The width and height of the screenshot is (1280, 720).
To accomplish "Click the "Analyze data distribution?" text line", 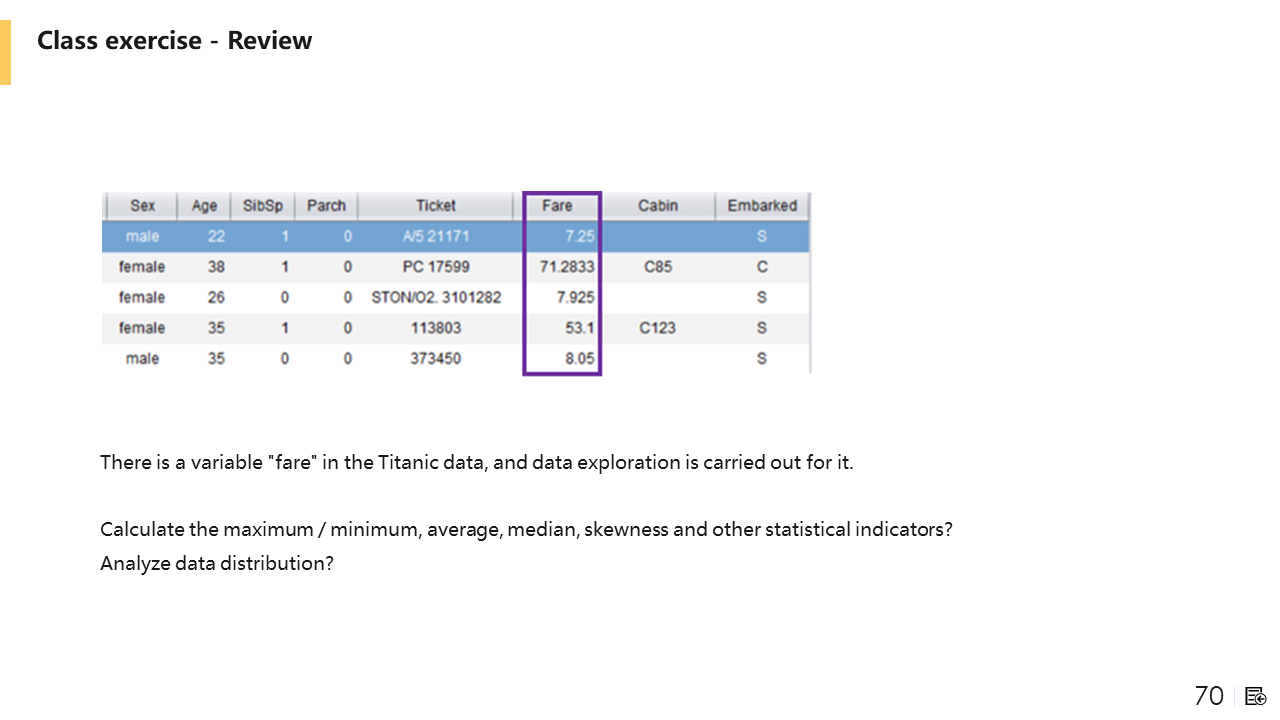I will coord(217,563).
